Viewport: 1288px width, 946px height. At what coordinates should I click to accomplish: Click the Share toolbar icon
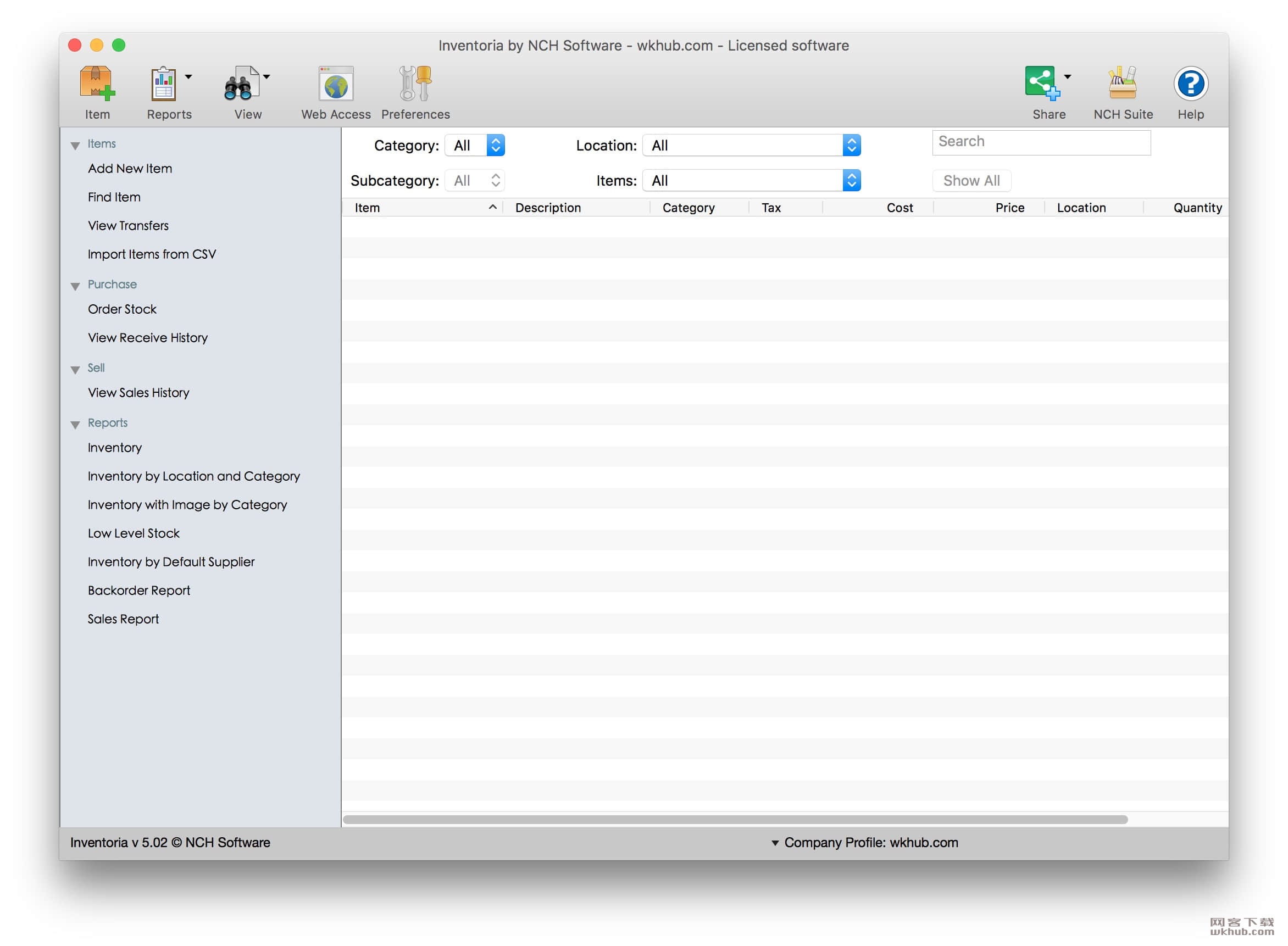tap(1042, 84)
